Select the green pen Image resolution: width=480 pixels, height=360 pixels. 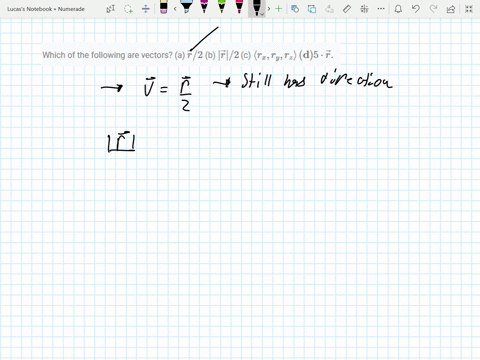click(x=222, y=7)
